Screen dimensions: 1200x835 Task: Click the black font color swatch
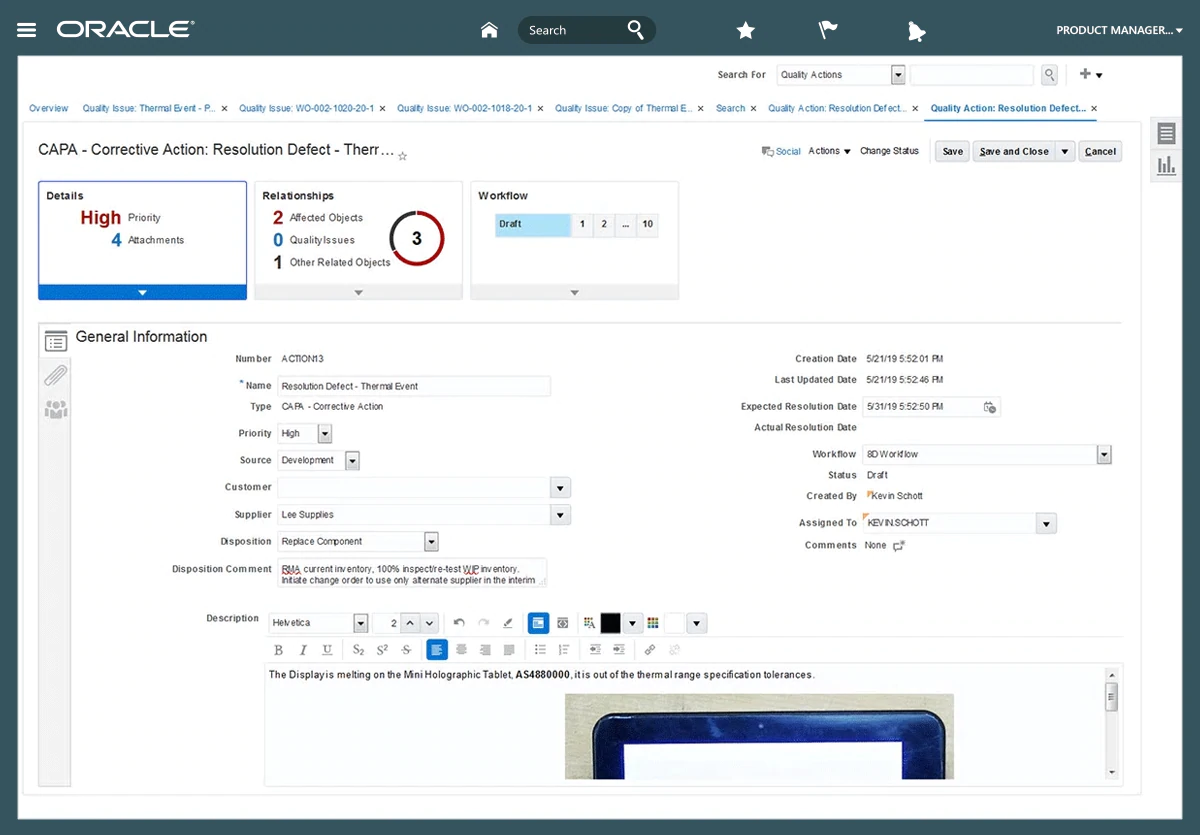[610, 623]
